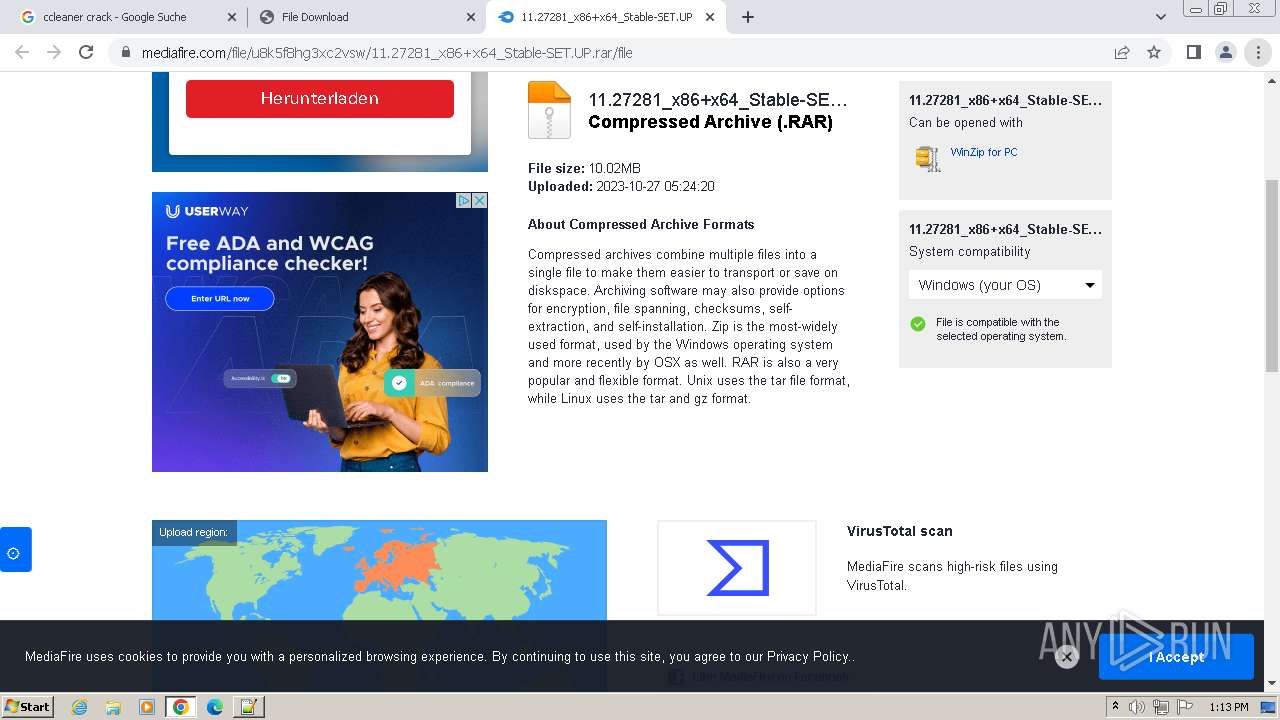This screenshot has width=1280, height=720.
Task: Open Chrome three-dot menu
Action: (1258, 52)
